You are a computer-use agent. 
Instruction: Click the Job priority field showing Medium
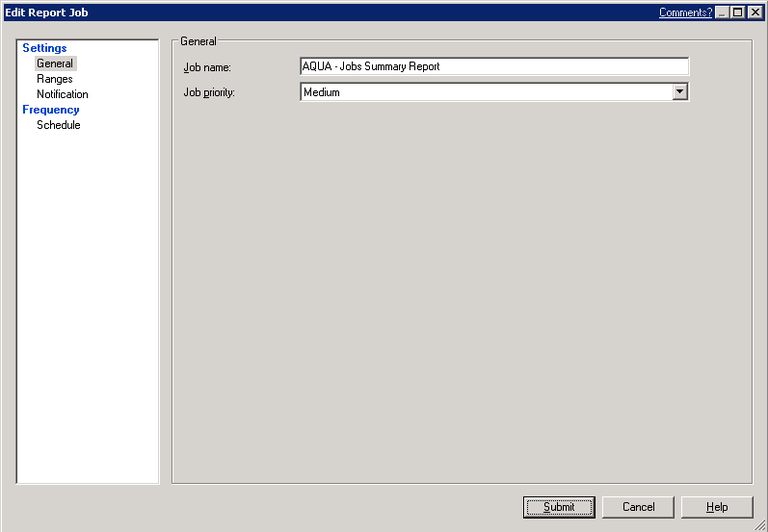[x=485, y=92]
